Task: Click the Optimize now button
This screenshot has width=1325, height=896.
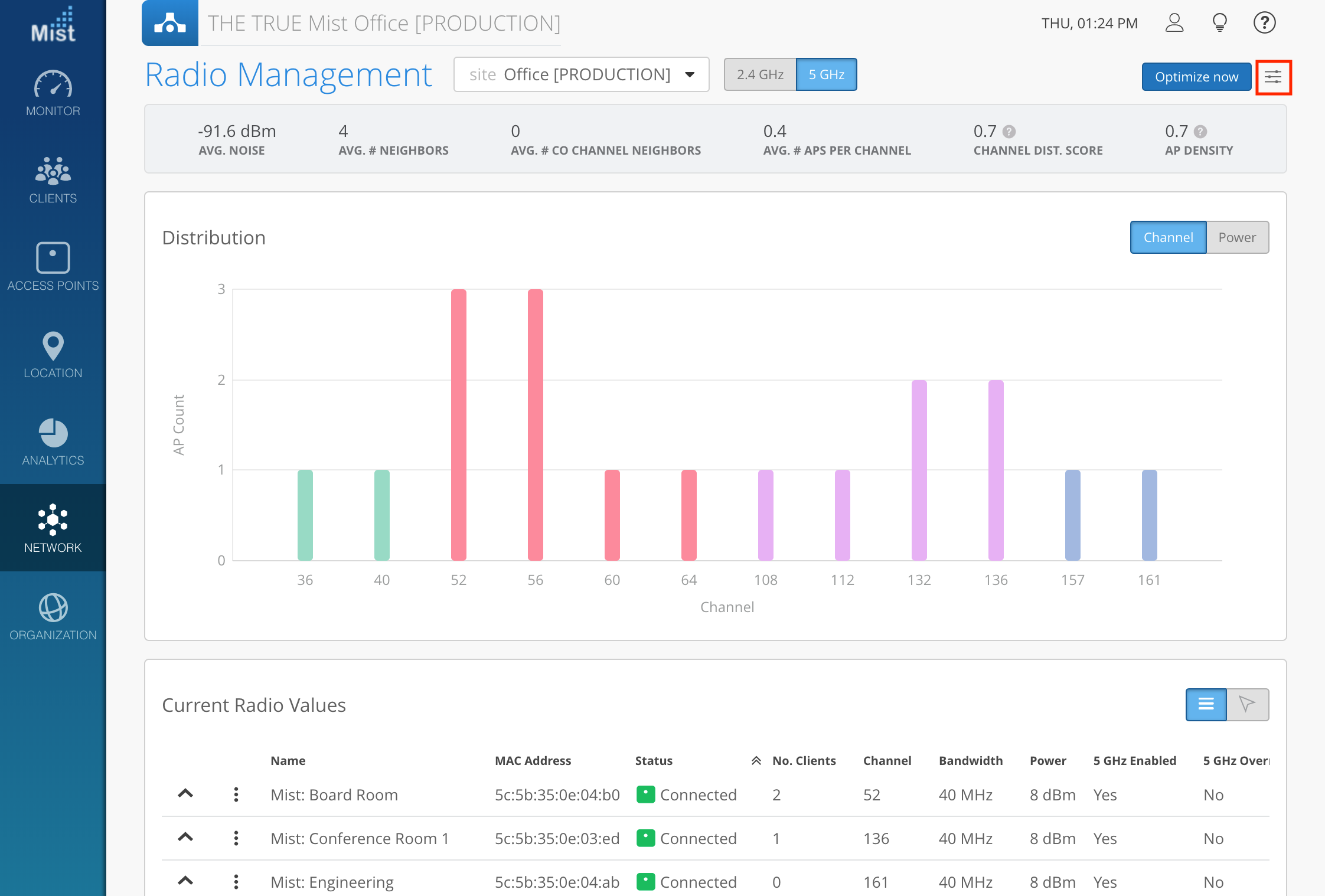Action: point(1196,77)
